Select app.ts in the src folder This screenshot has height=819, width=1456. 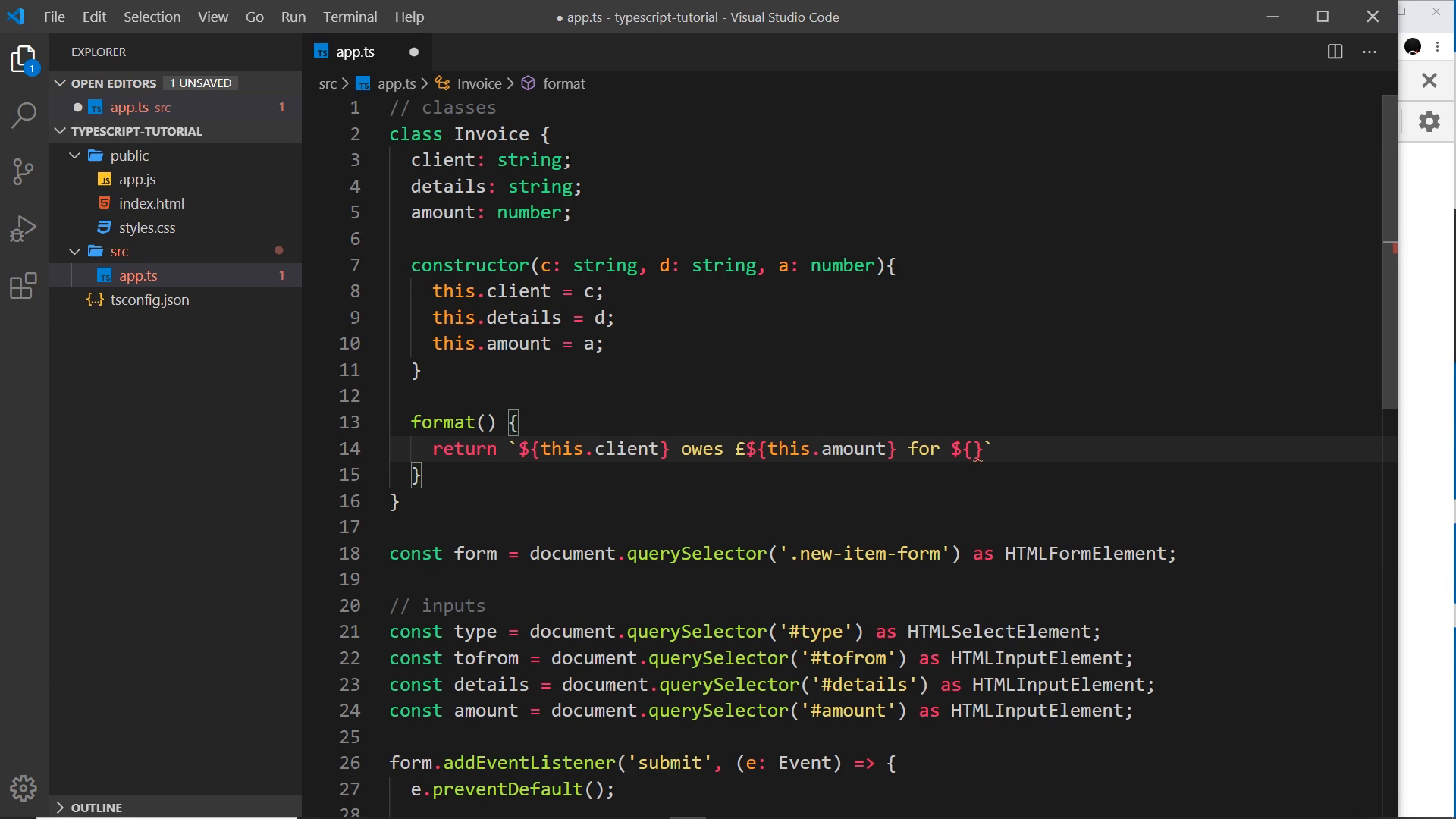click(176, 275)
